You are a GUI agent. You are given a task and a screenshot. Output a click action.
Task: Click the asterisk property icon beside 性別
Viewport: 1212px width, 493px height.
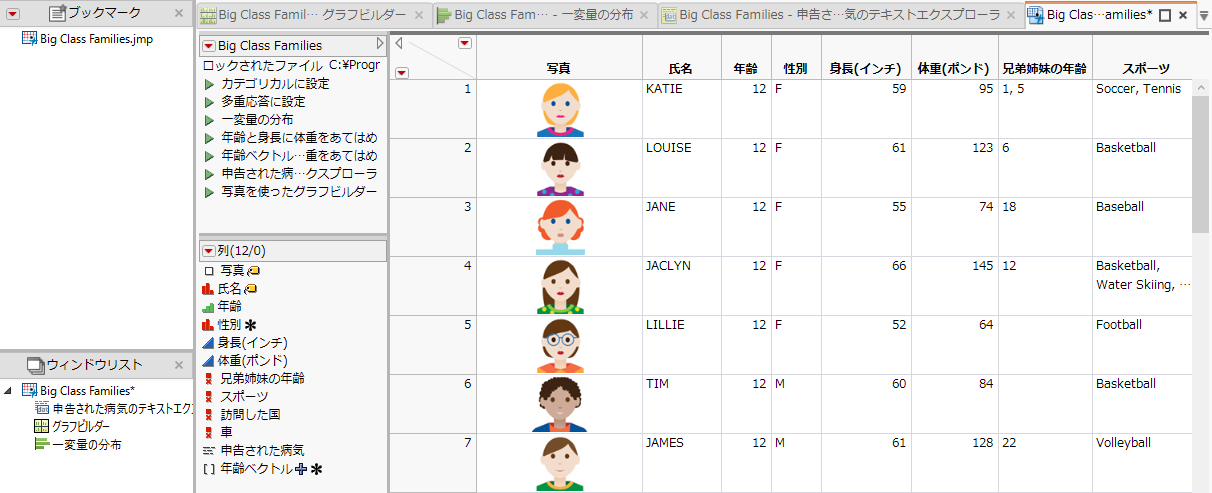pyautogui.click(x=250, y=325)
